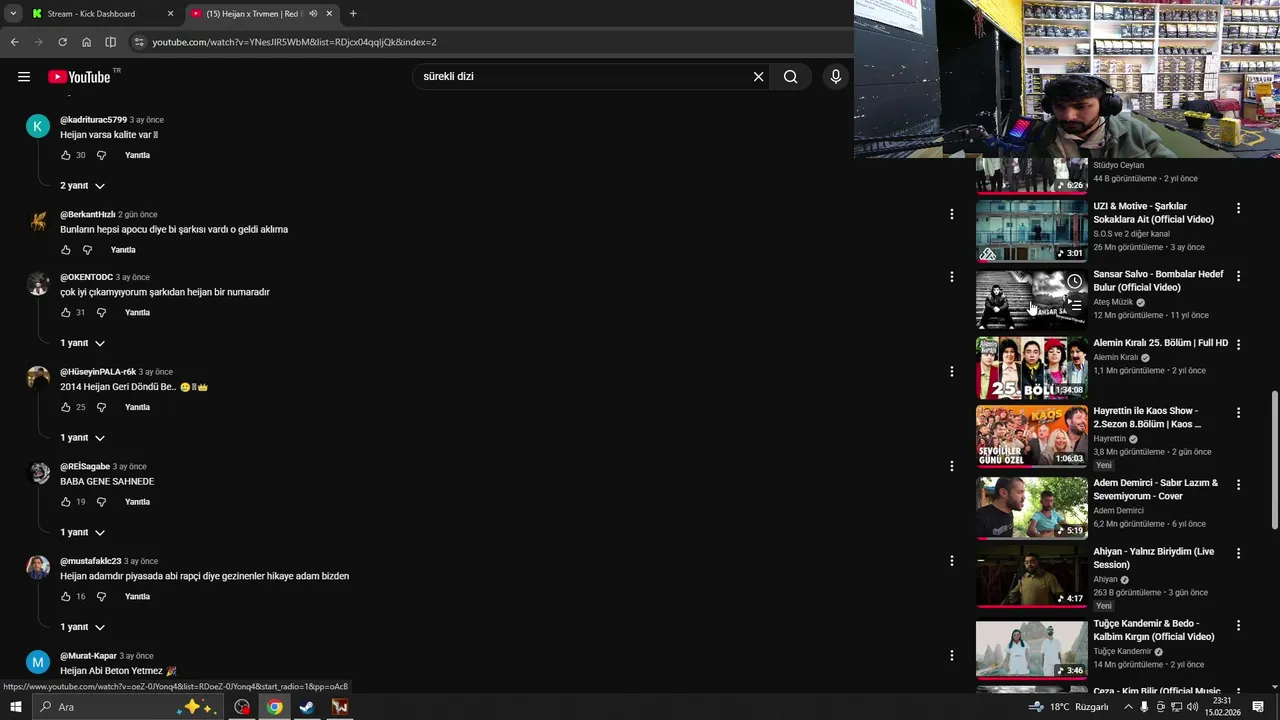Open Ateş Müzik channel name
The width and height of the screenshot is (1280, 720).
pyautogui.click(x=1113, y=302)
